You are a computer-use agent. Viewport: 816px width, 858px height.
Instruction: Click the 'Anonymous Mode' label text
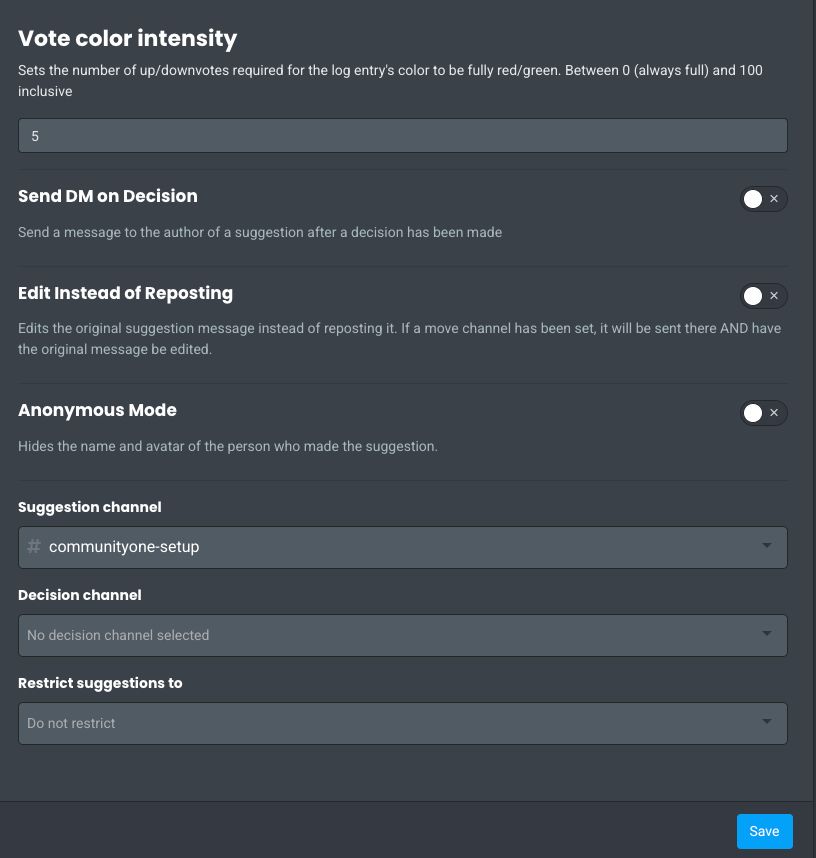97,410
